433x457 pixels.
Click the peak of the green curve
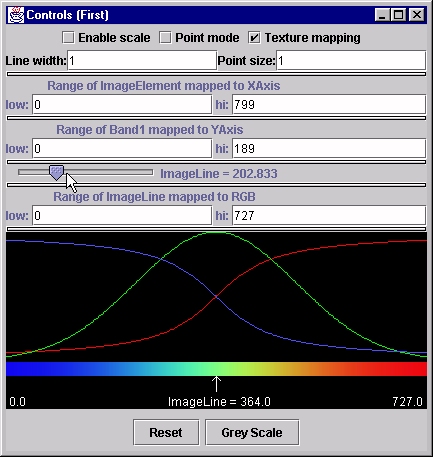(x=216, y=233)
